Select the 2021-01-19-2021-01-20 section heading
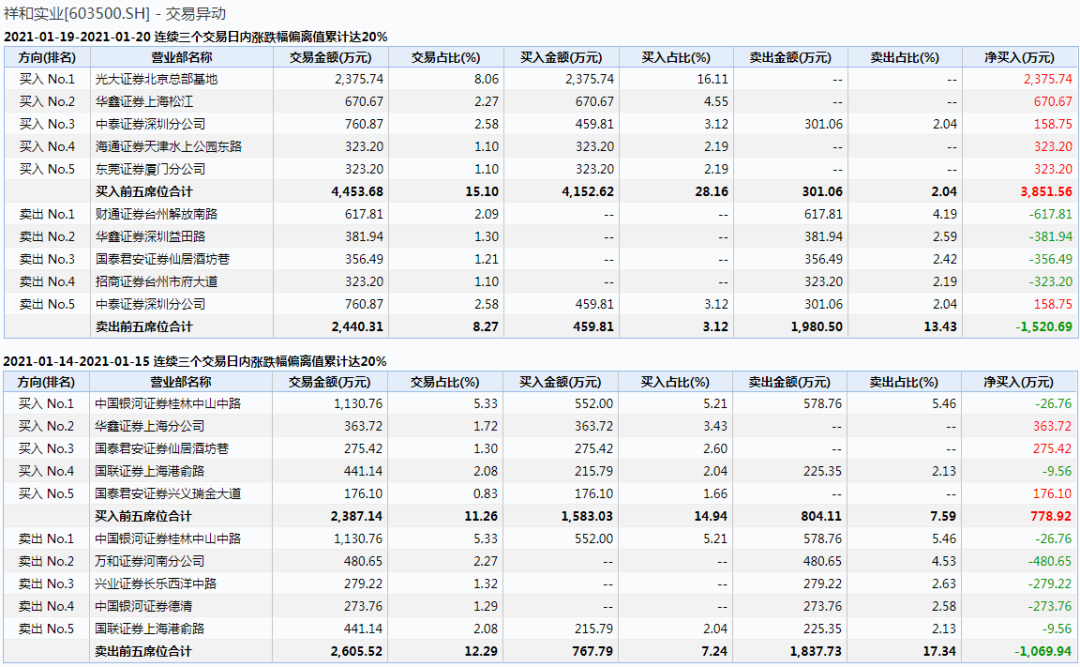The height and width of the screenshot is (667, 1080). click(x=195, y=37)
